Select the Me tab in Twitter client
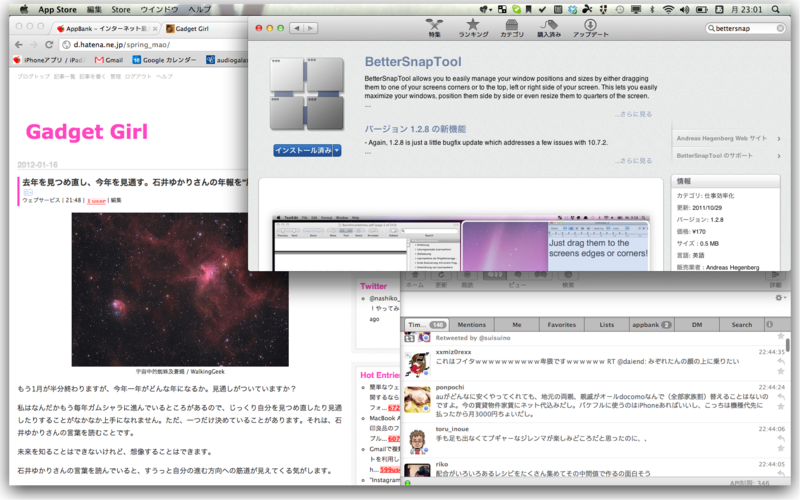This screenshot has width=800, height=500. click(x=517, y=324)
